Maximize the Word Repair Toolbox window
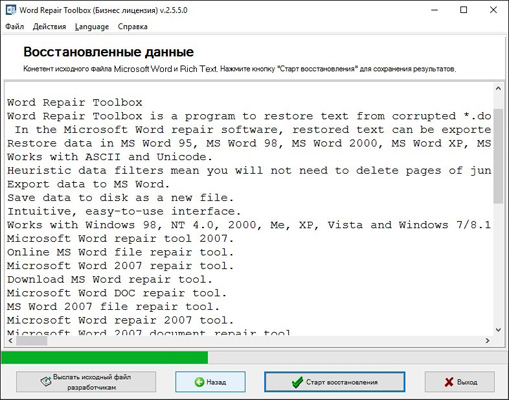509x400 pixels. (x=463, y=10)
